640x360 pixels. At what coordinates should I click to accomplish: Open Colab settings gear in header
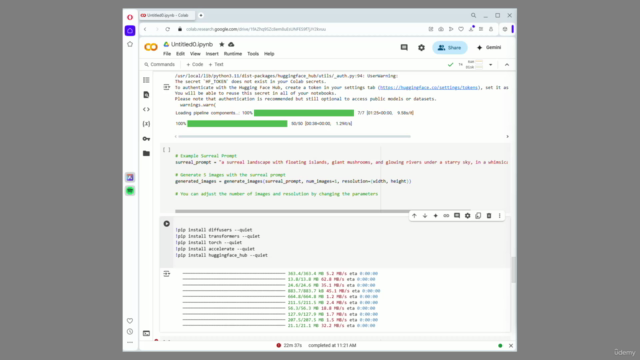coord(421,47)
